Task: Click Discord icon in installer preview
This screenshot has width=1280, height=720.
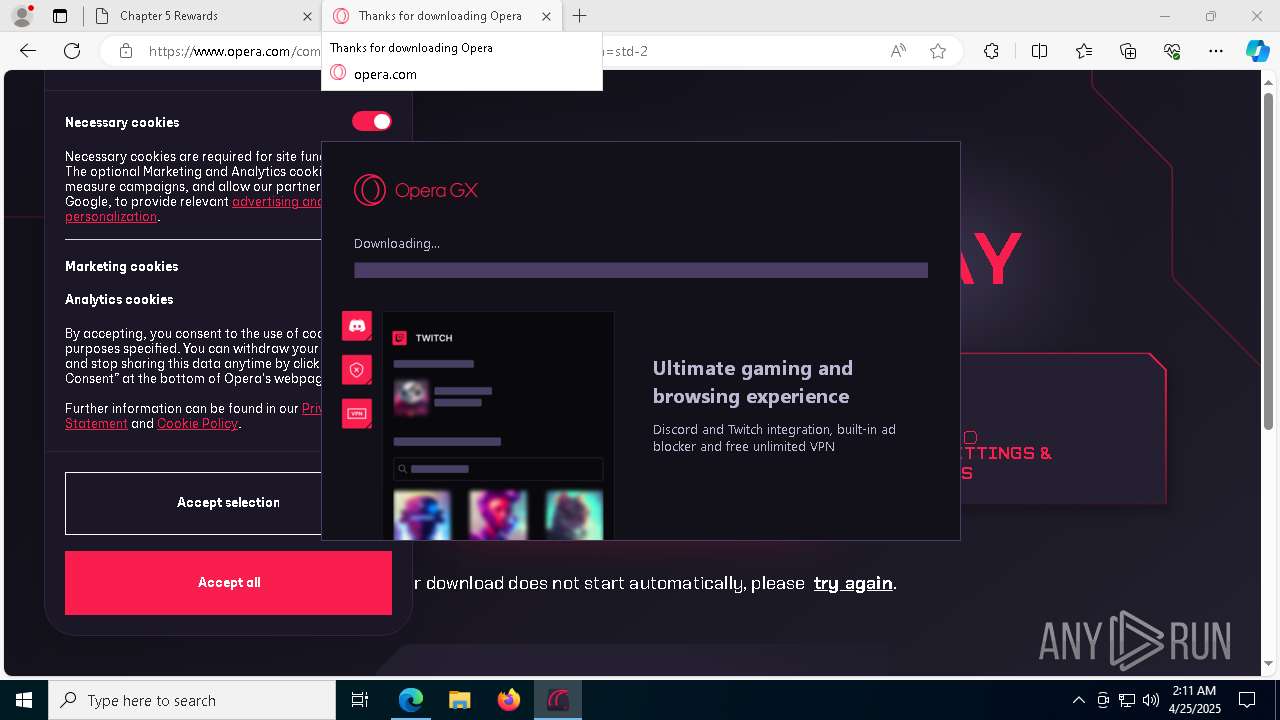Action: [357, 326]
